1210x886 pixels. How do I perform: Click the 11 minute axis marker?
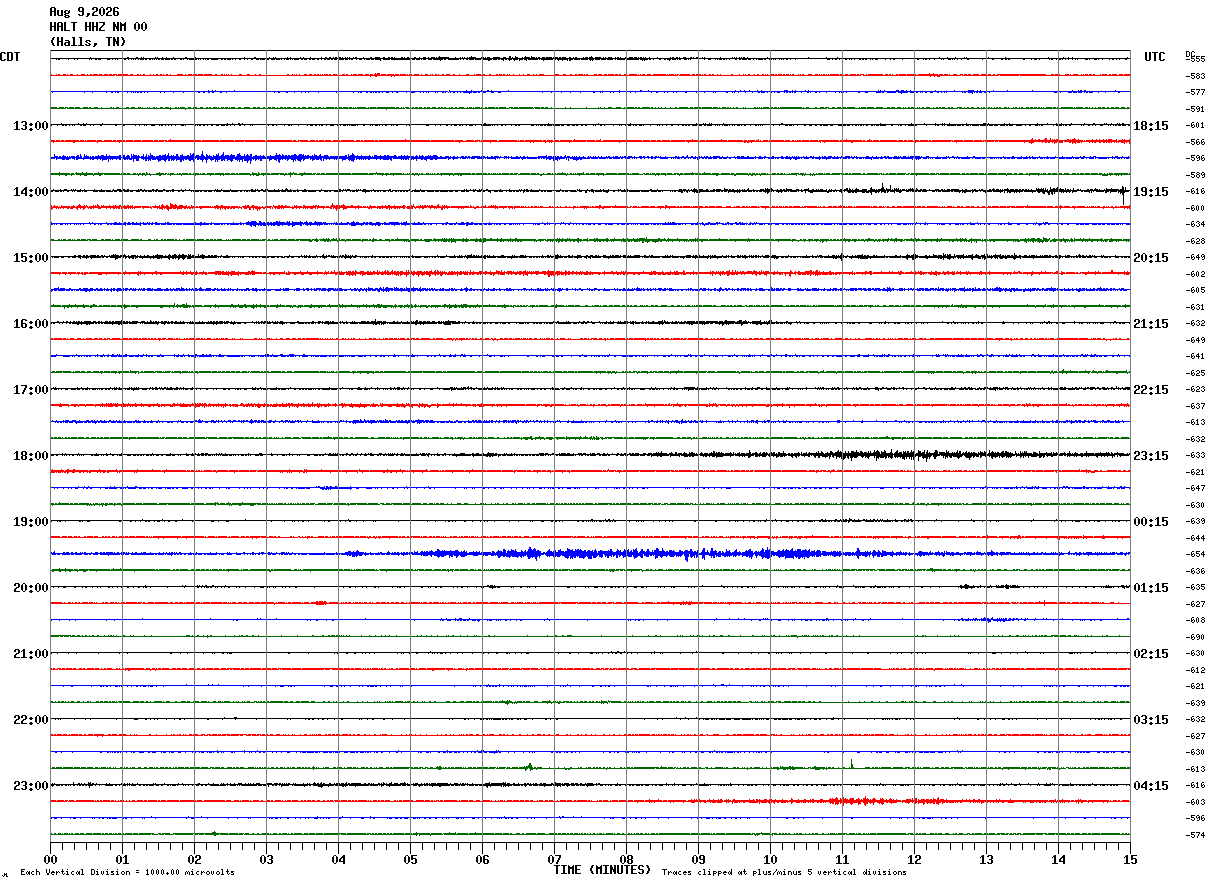tap(842, 859)
